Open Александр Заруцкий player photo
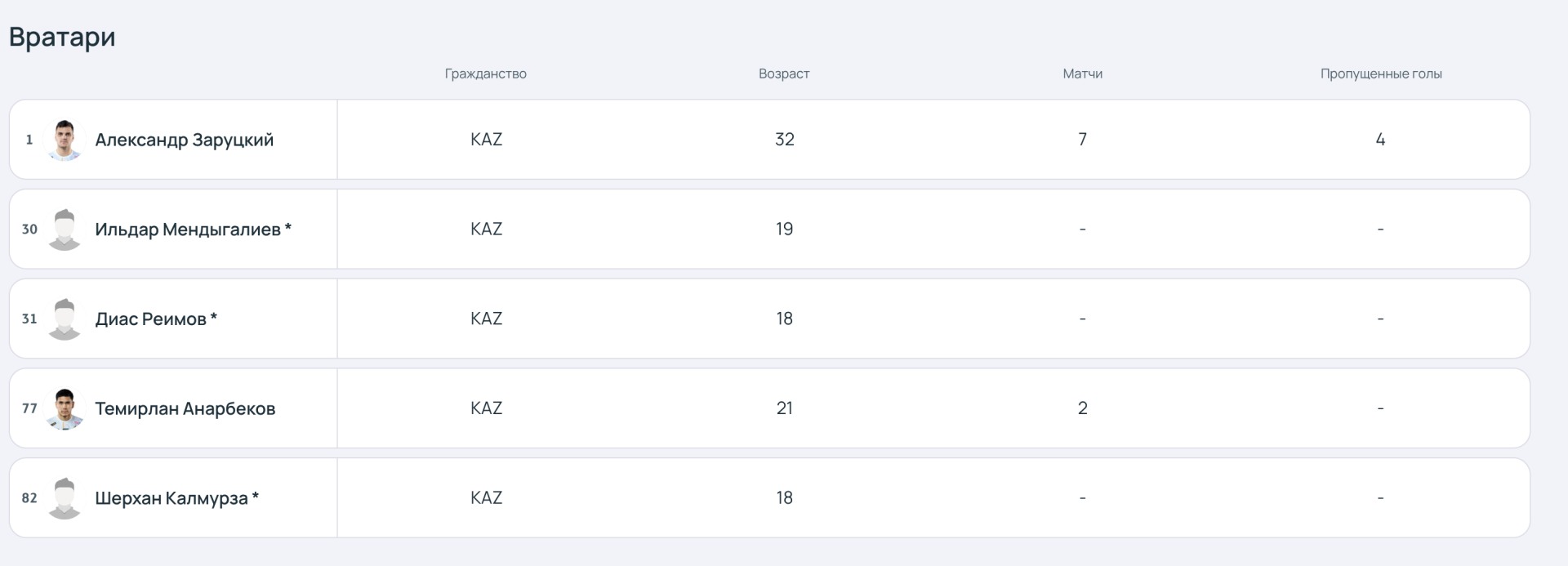Image resolution: width=1568 pixels, height=566 pixels. [65, 140]
